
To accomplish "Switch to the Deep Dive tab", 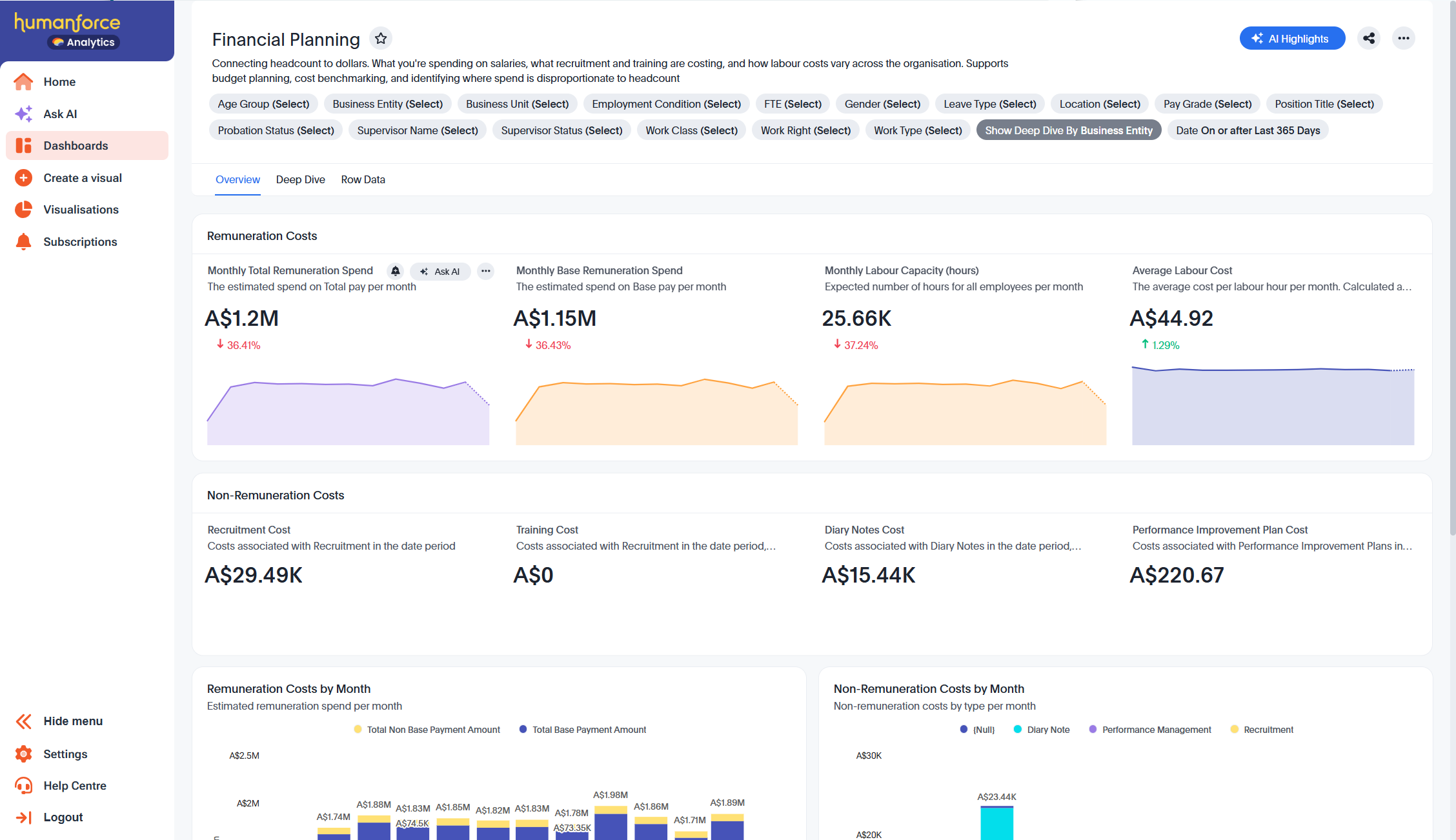I will coord(300,179).
